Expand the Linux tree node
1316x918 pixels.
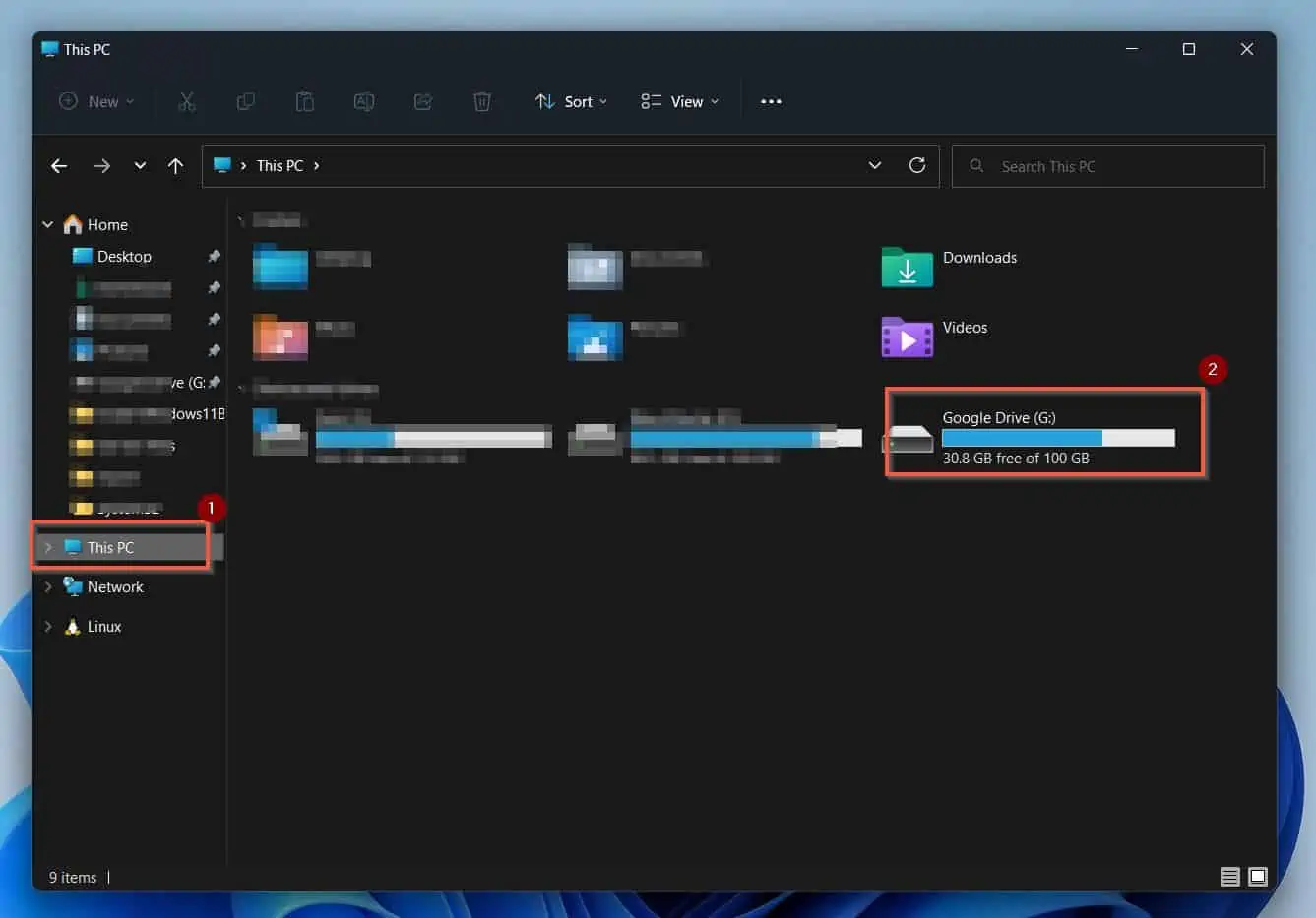47,626
